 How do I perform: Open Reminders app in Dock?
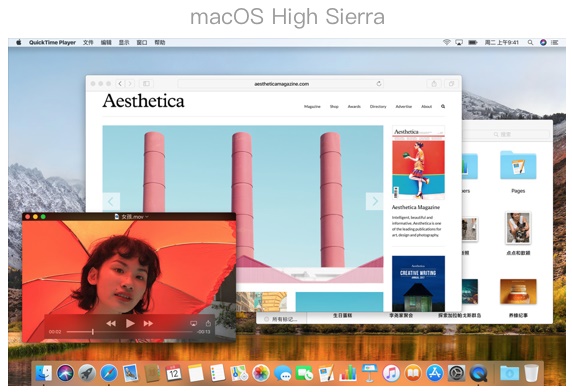point(217,373)
